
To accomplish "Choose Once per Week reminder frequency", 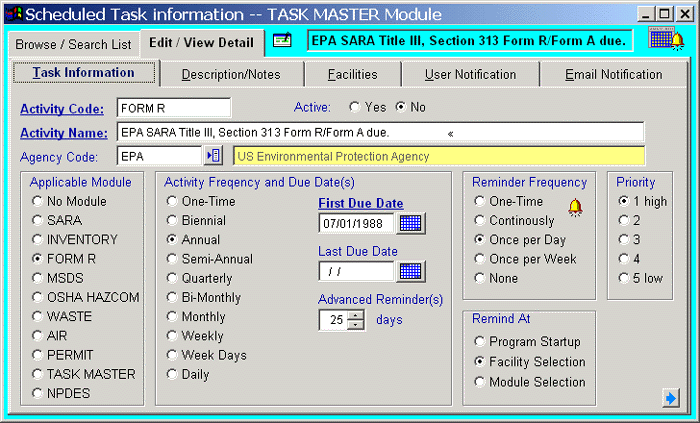I will tap(481, 259).
